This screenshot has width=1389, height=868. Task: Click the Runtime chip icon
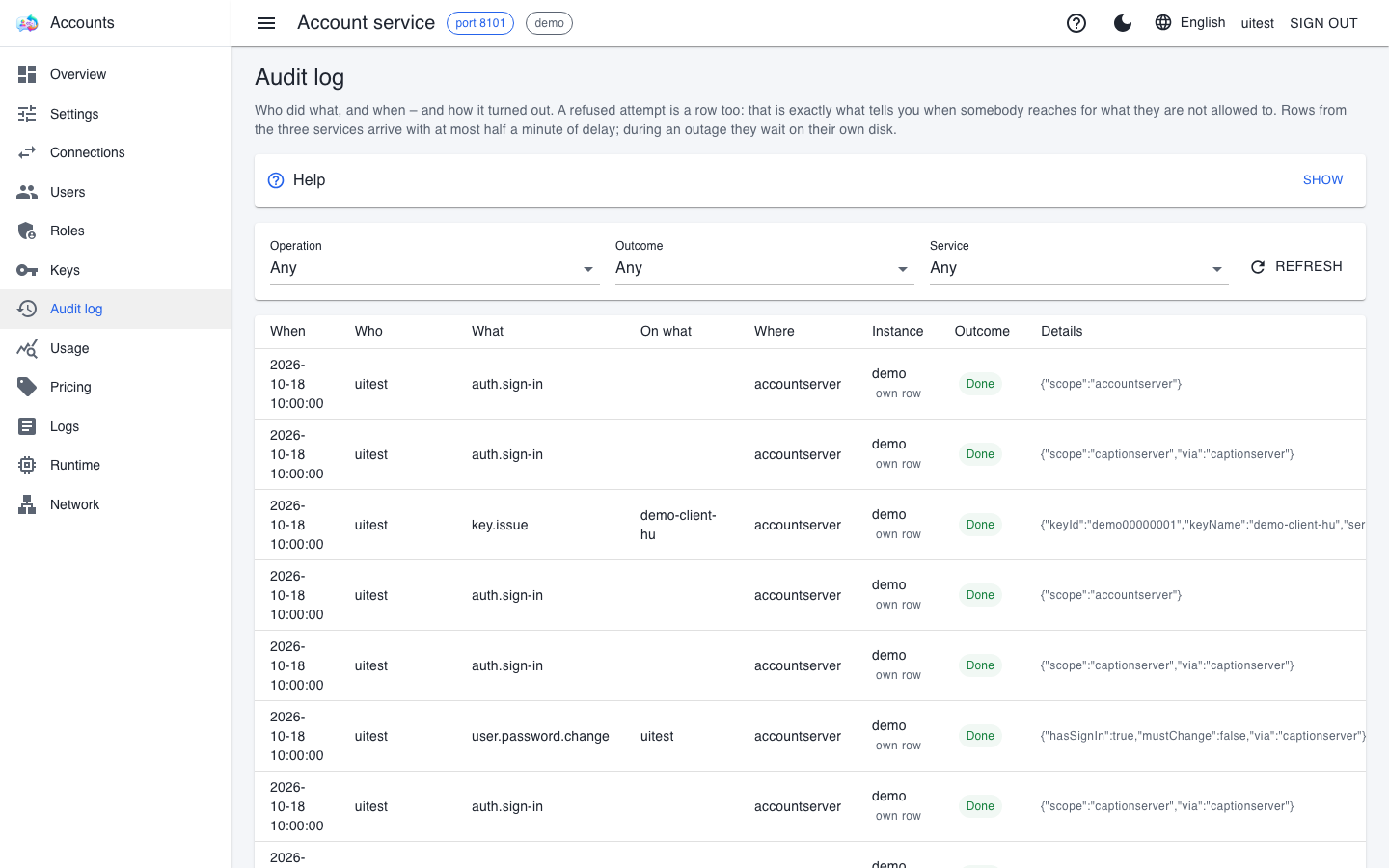pos(27,465)
